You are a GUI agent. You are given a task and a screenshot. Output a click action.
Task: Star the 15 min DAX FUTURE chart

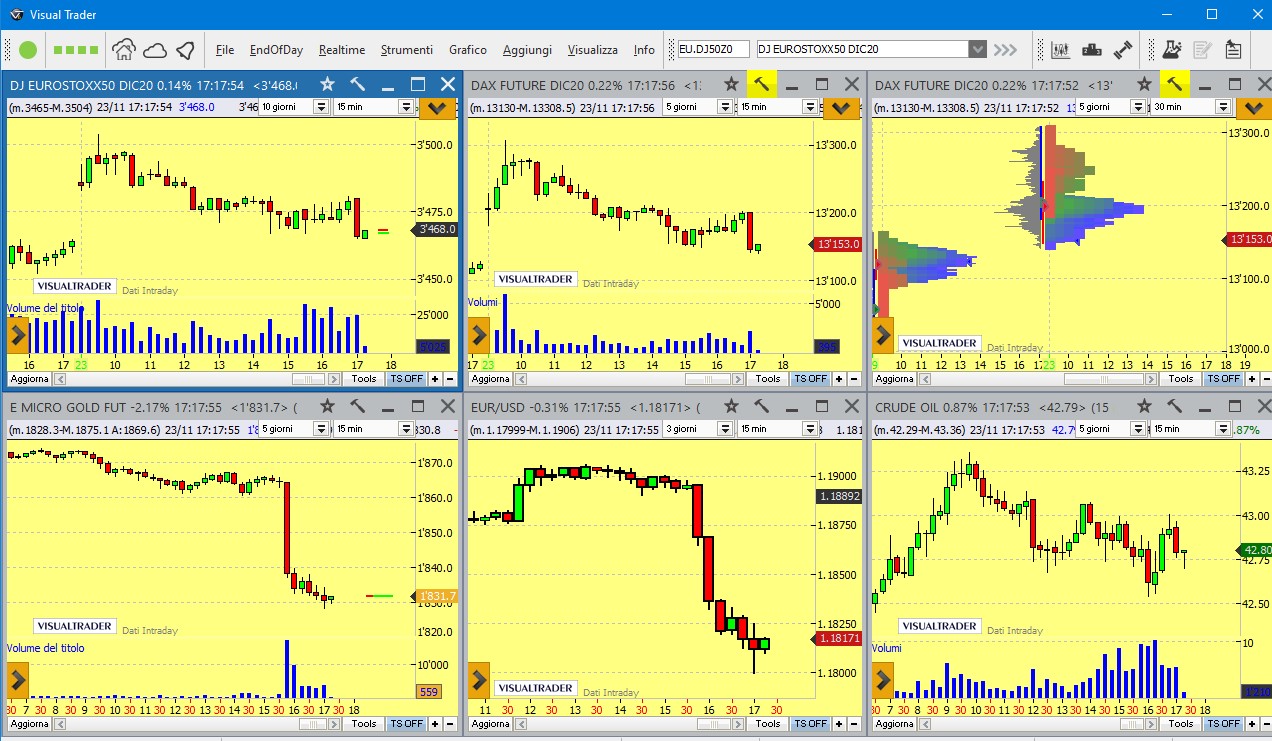(731, 85)
